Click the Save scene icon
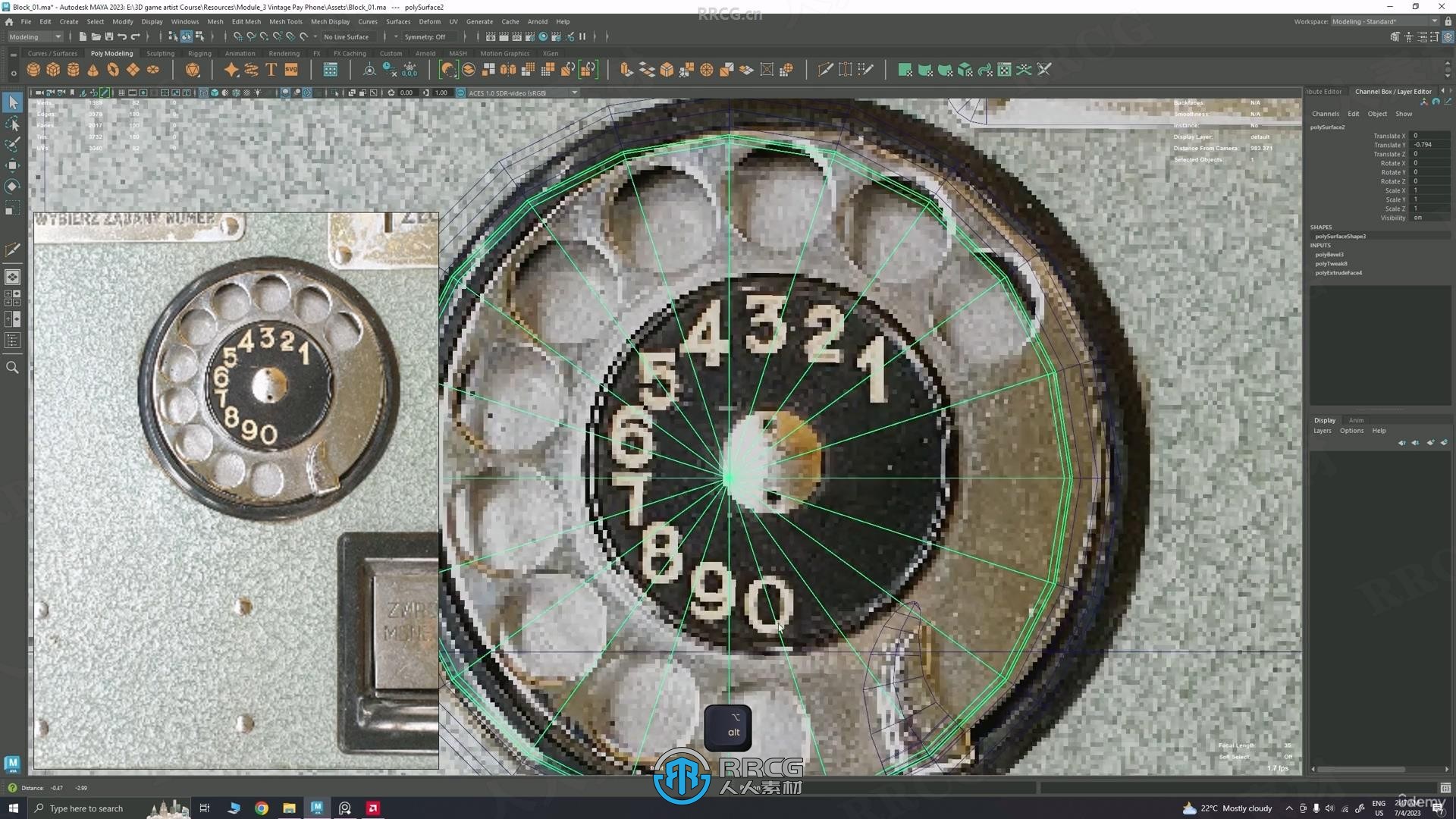1456x819 pixels. pos(109,36)
